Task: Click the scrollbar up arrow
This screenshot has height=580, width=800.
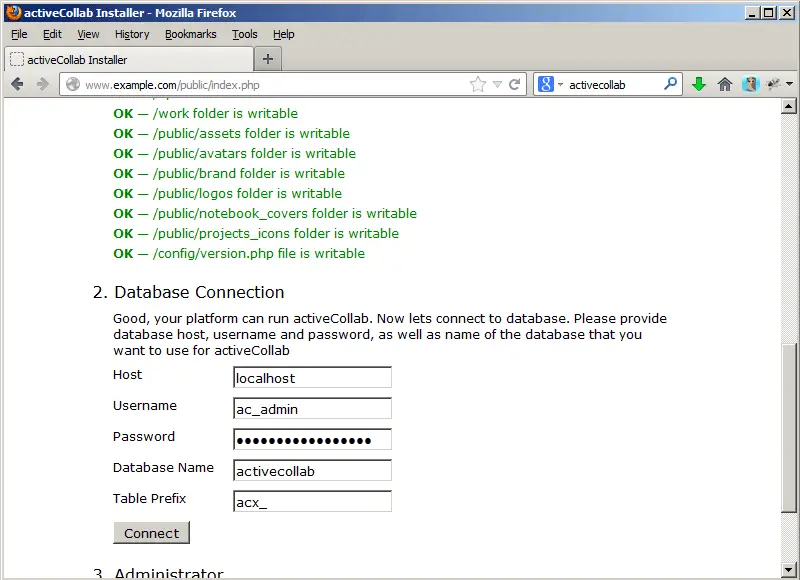Action: pyautogui.click(x=789, y=107)
